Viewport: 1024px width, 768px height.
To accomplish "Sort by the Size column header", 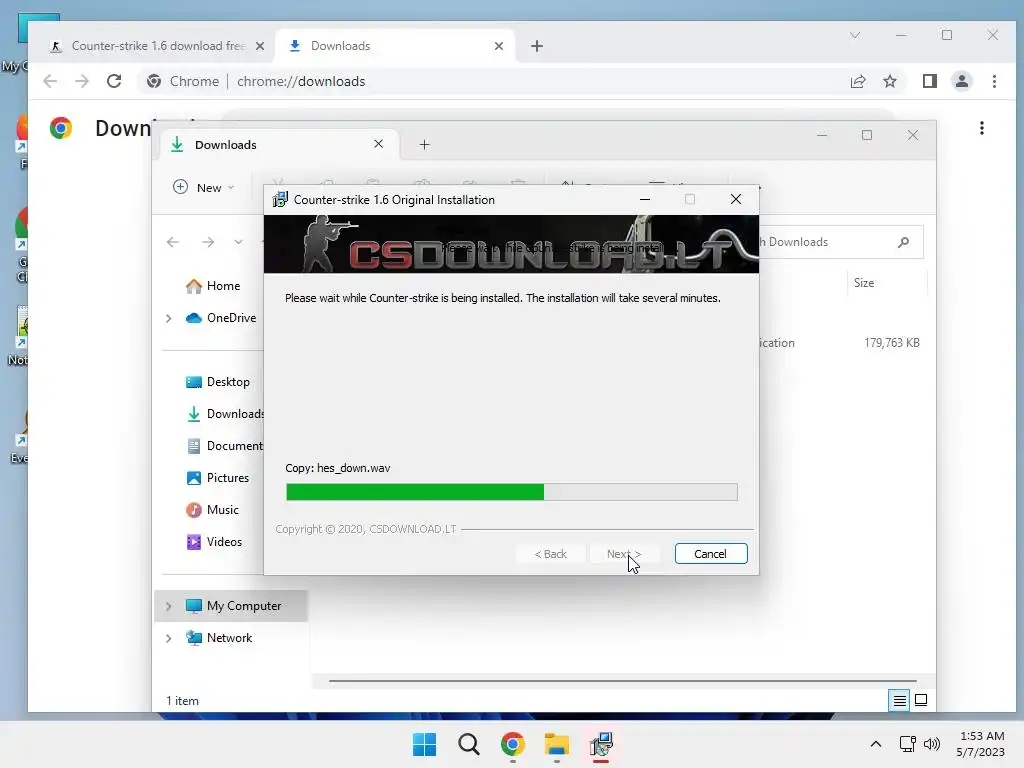I will point(863,283).
